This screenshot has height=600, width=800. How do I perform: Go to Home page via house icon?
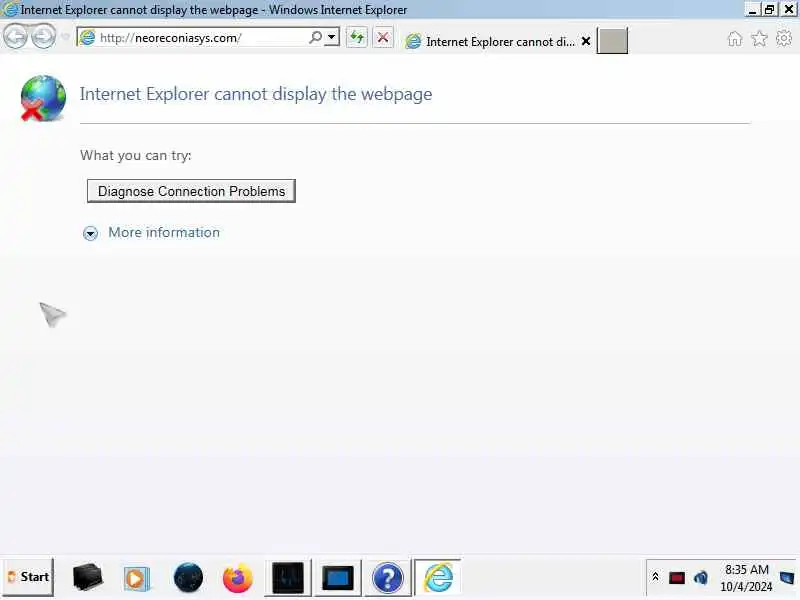click(x=735, y=38)
